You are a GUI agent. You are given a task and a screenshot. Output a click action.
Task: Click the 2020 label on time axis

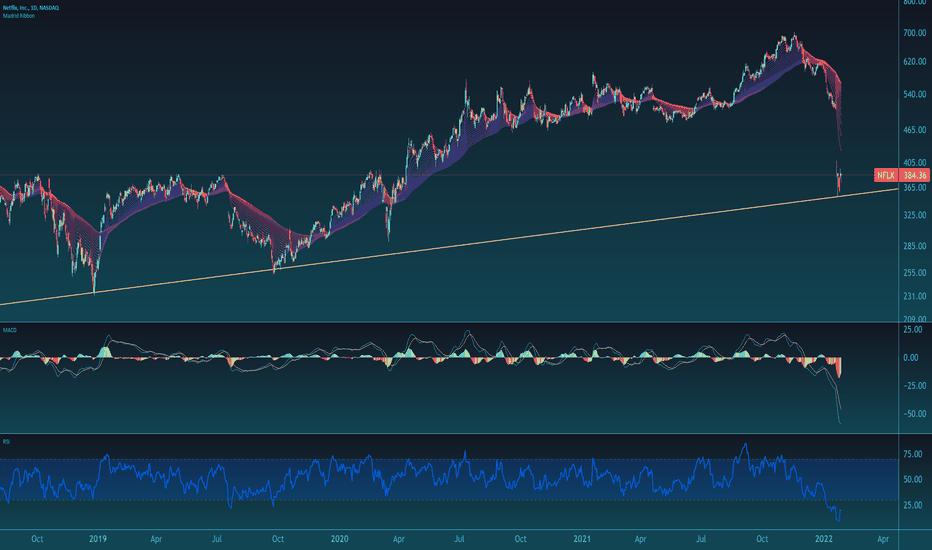pos(339,539)
